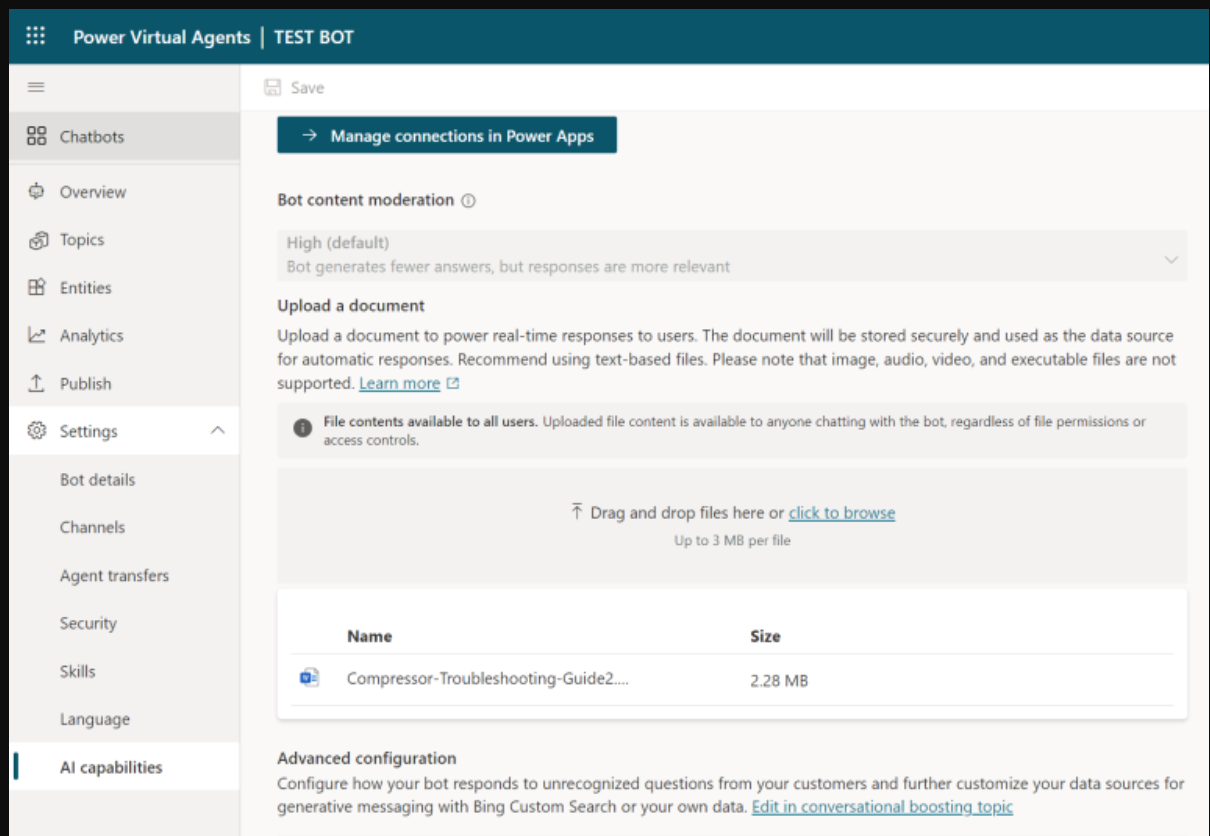Open the app launcher waffle icon
The width and height of the screenshot is (1210, 836).
click(x=36, y=37)
